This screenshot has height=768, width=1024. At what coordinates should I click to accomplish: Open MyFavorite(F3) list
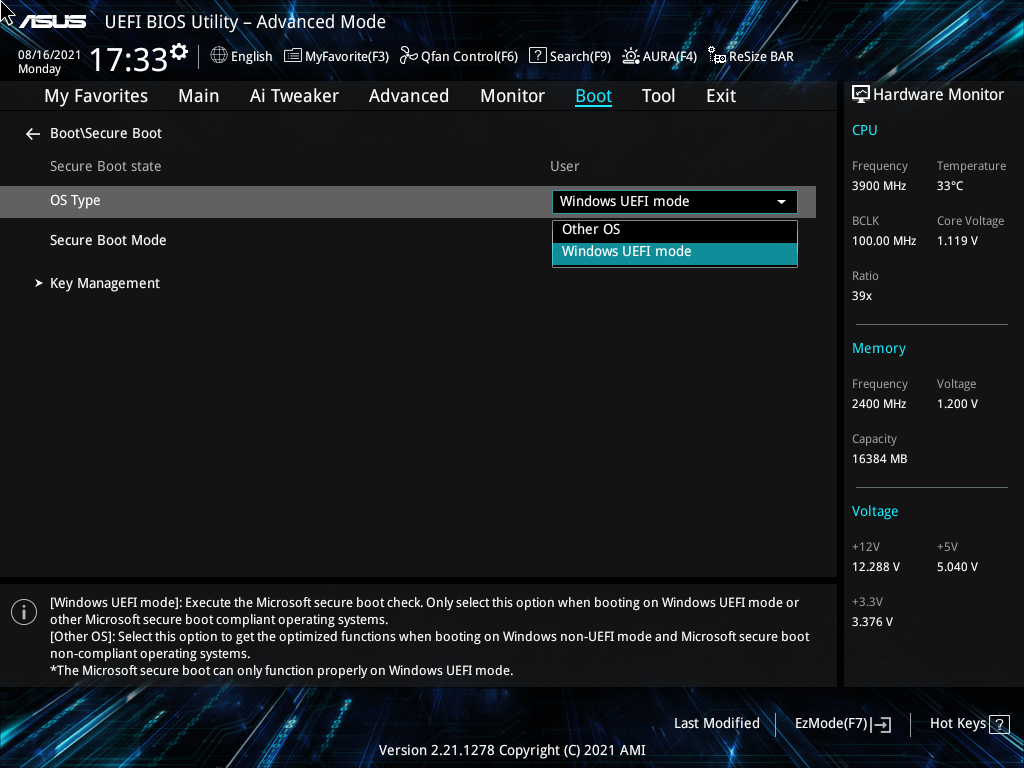(336, 56)
